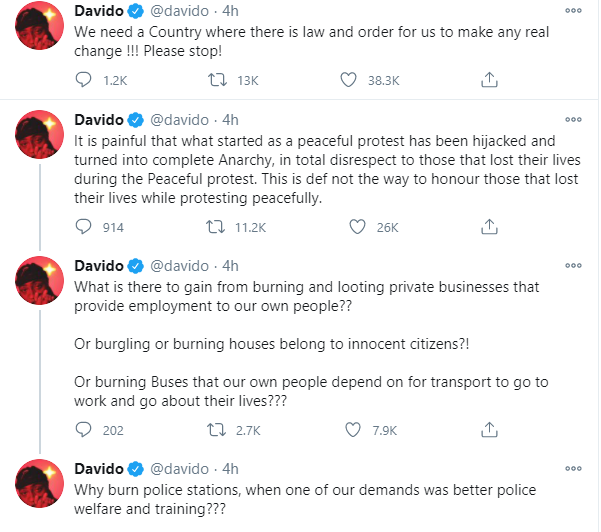Click the @davido handle on the last tweet
Image resolution: width=601 pixels, height=532 pixels.
point(180,469)
